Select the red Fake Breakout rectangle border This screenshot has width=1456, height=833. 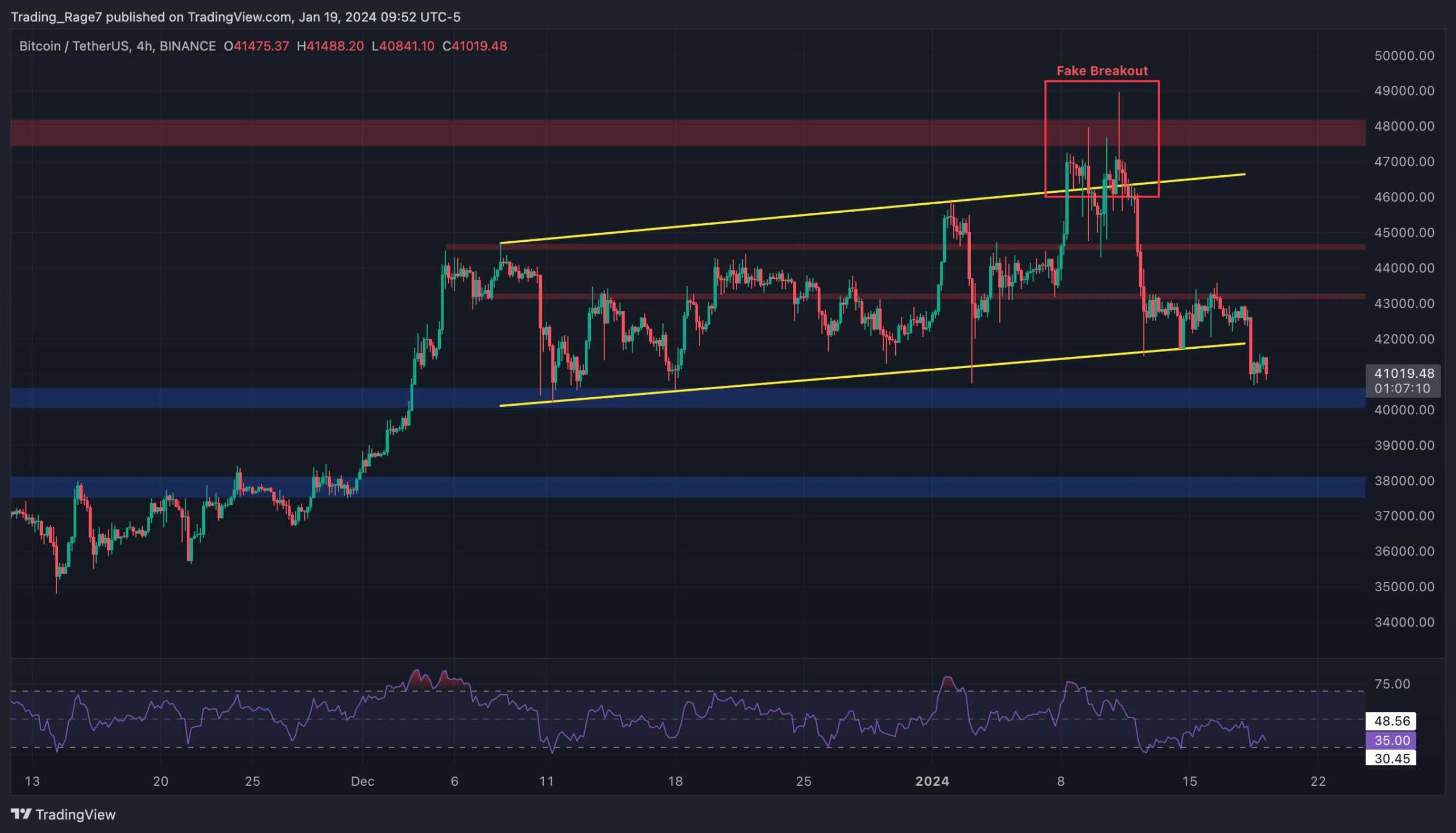[x=1102, y=81]
